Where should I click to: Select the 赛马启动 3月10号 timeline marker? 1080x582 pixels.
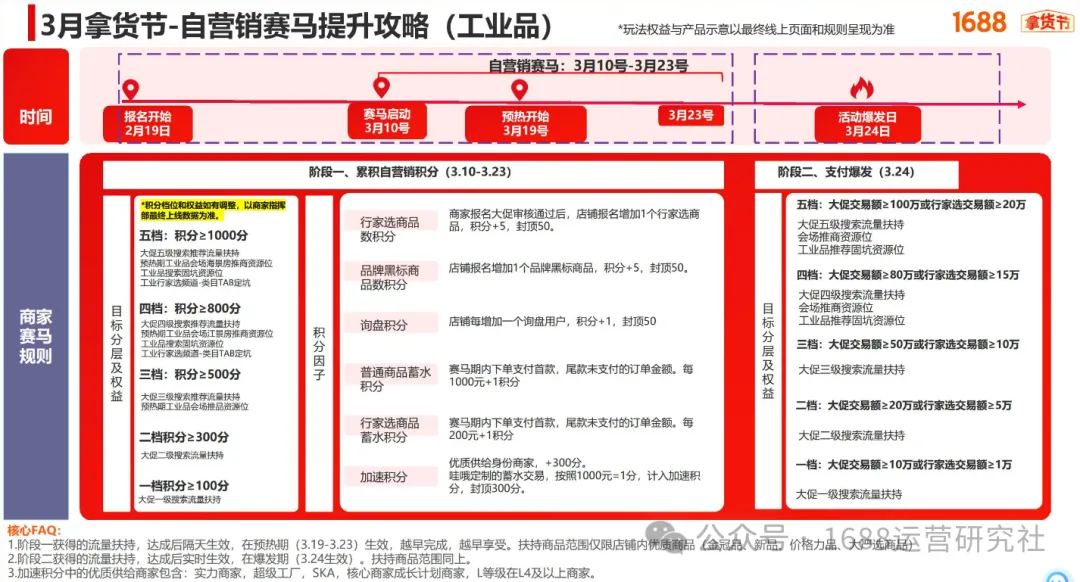pyautogui.click(x=387, y=121)
